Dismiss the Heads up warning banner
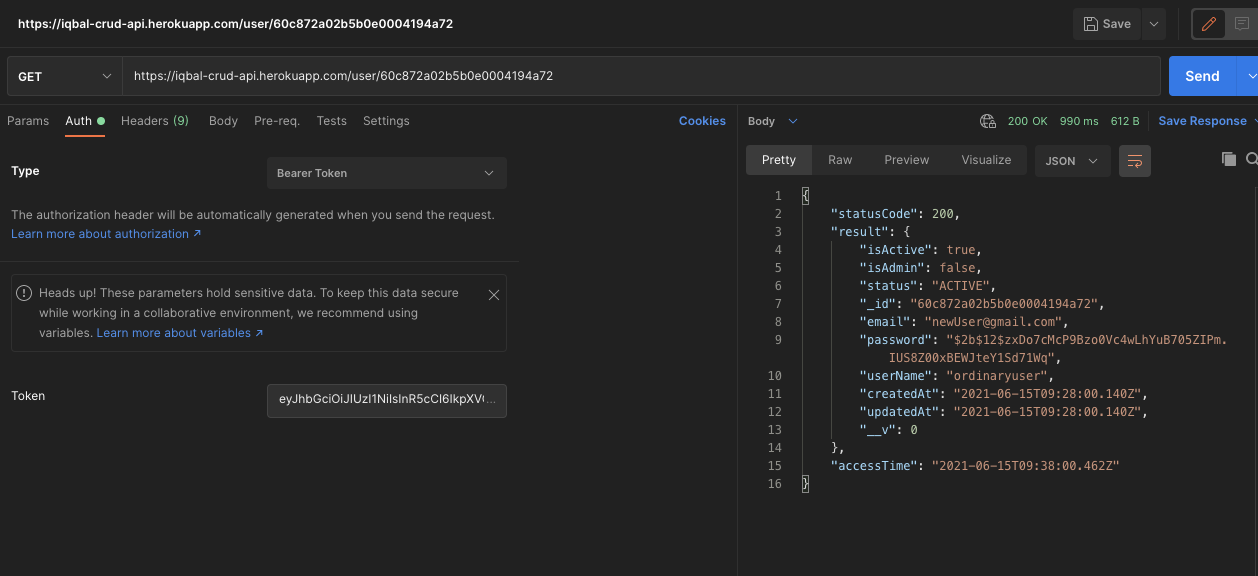1258x576 pixels. [493, 295]
